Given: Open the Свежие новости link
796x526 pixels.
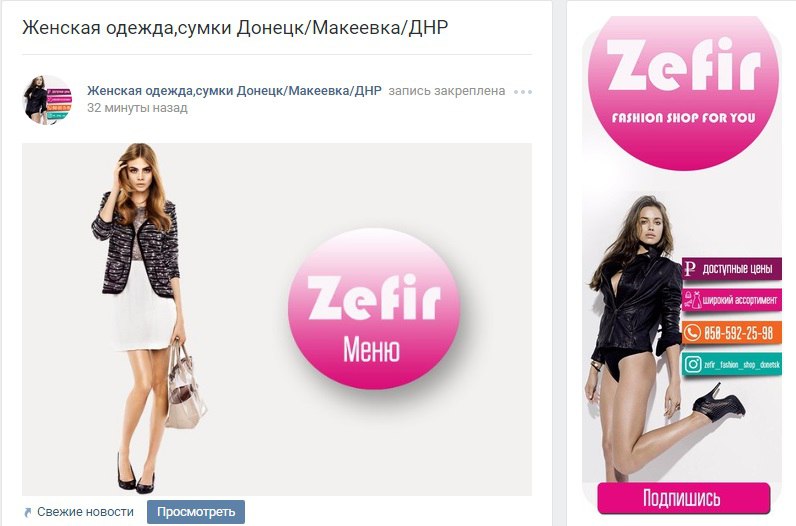Looking at the screenshot, I should 85,512.
